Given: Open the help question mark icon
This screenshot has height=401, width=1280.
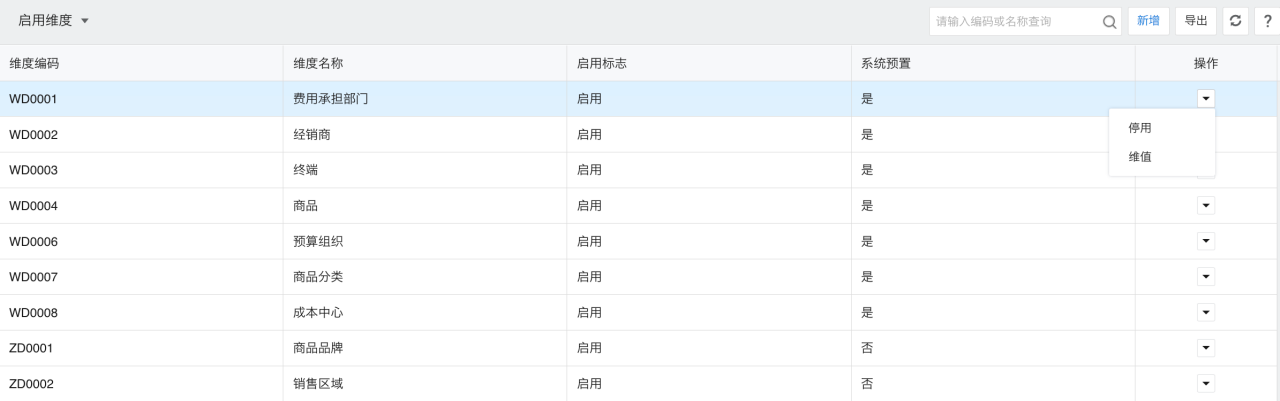Looking at the screenshot, I should pos(1266,21).
